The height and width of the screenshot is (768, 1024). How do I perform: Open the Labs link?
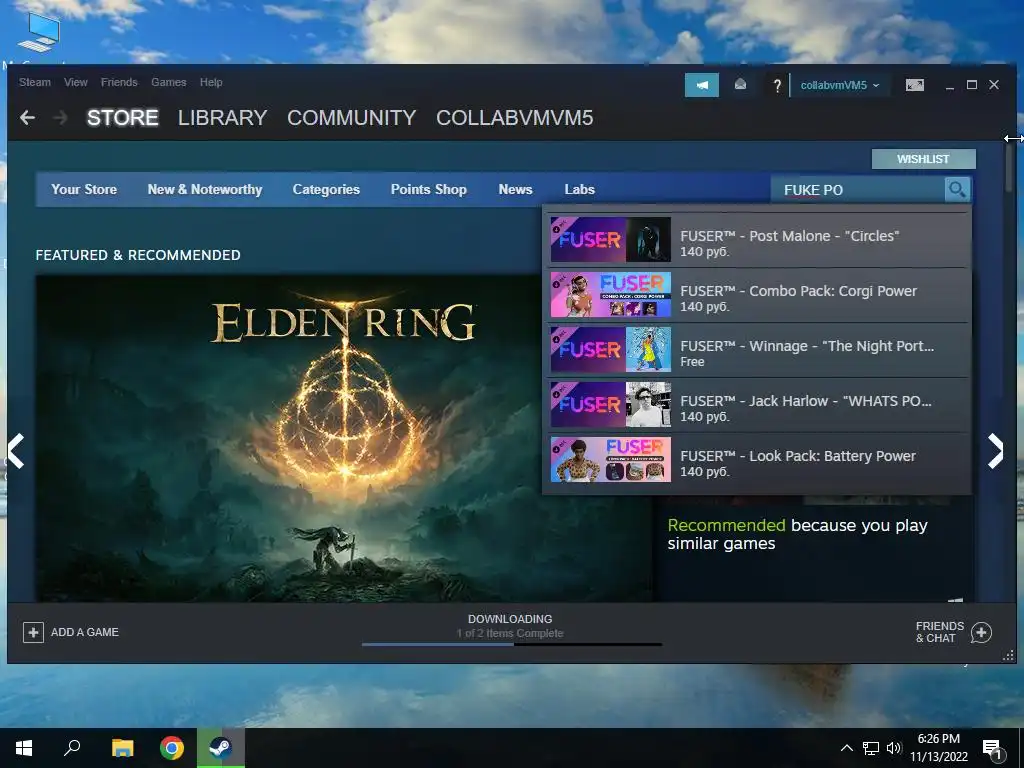coord(579,189)
